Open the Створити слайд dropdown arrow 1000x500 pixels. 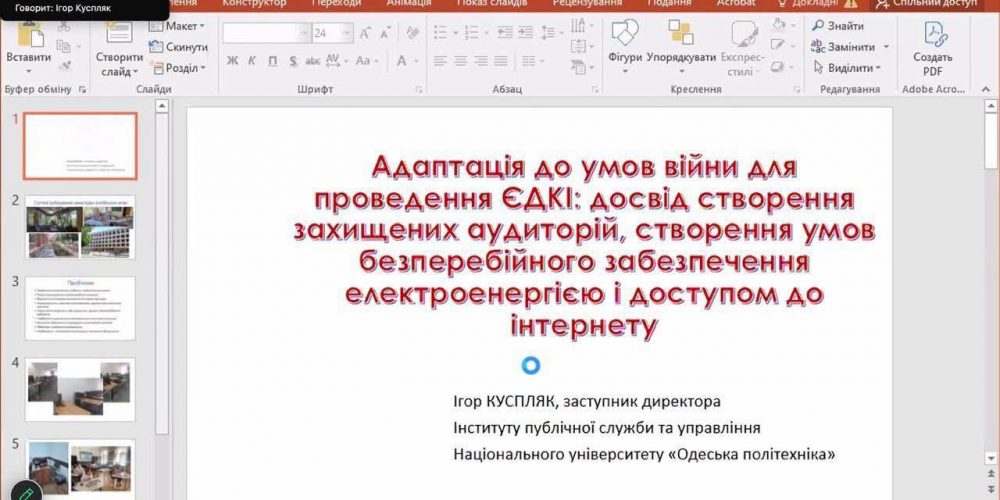135,72
